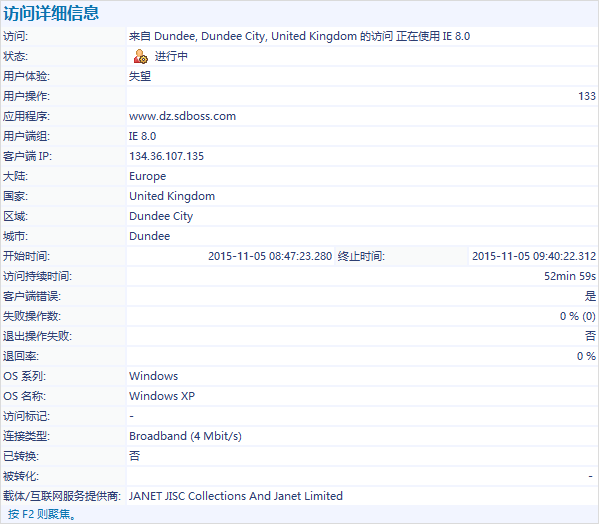Select Broadband (4 Mbit/s) connection type
The width and height of the screenshot is (599, 524).
click(185, 436)
